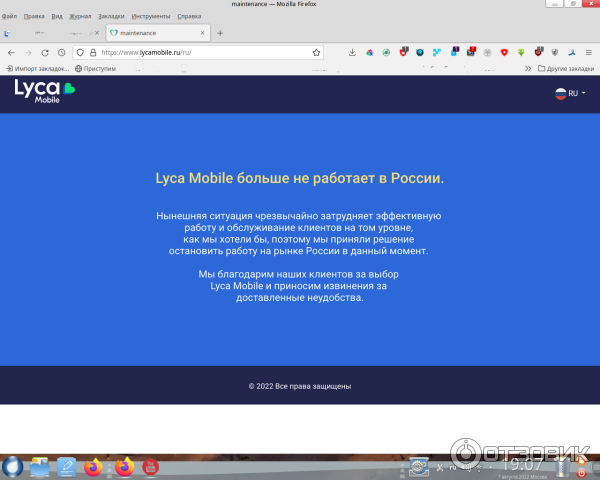Viewport: 600px width, 480px height.
Task: Open the YouTube shortcut in taskbar
Action: [150, 468]
